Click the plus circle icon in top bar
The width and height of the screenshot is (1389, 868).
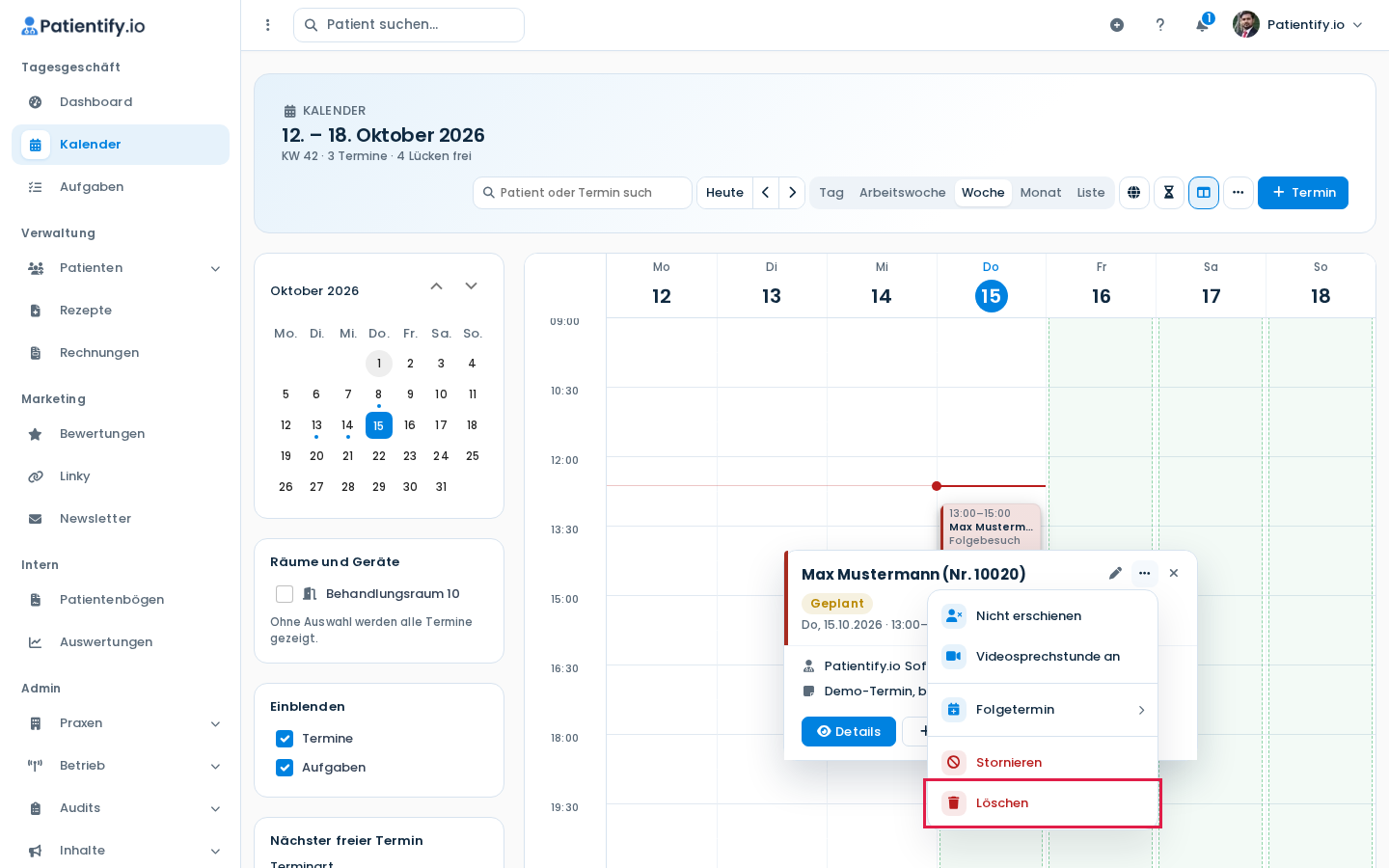(x=1117, y=25)
